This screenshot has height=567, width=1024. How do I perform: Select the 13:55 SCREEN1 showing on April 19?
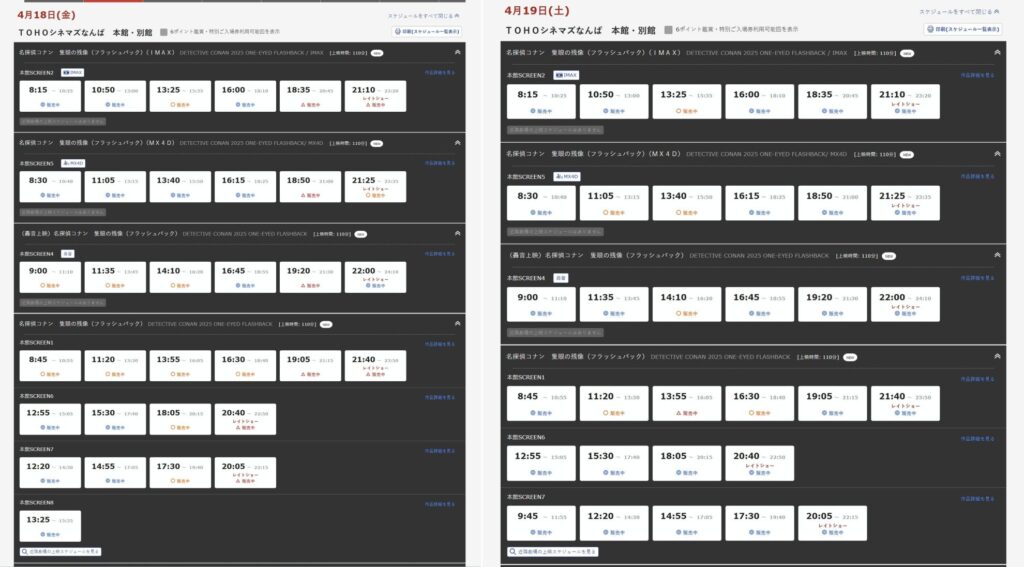coord(687,403)
